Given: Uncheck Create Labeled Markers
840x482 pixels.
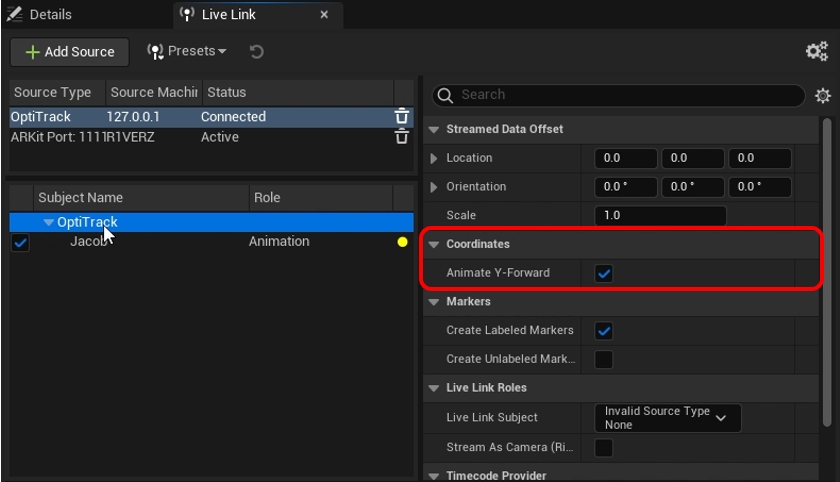Looking at the screenshot, I should coord(604,331).
